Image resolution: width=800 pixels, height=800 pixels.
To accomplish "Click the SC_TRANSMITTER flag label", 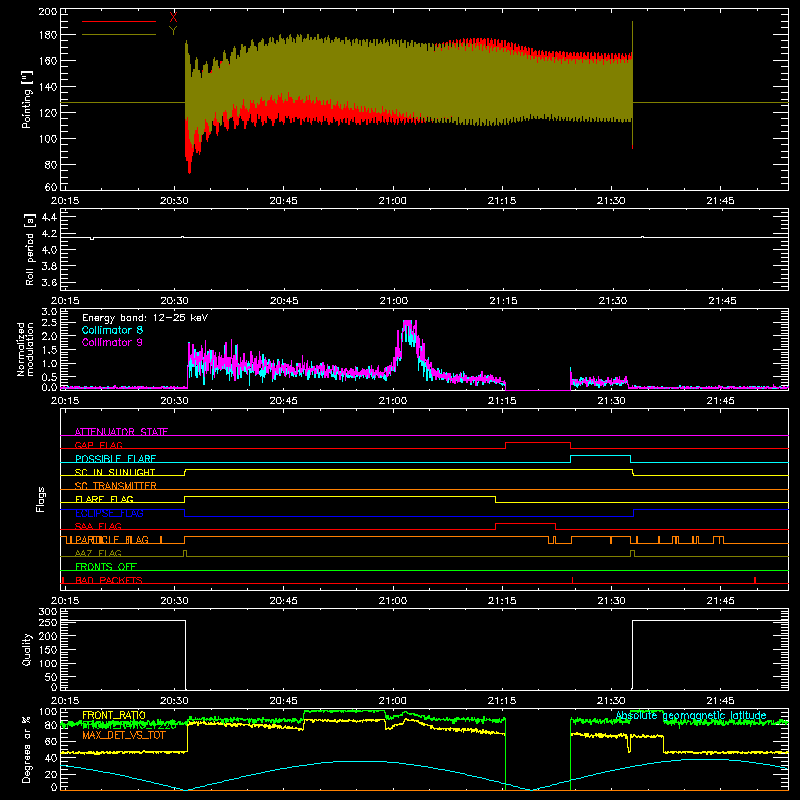I will (x=116, y=486).
